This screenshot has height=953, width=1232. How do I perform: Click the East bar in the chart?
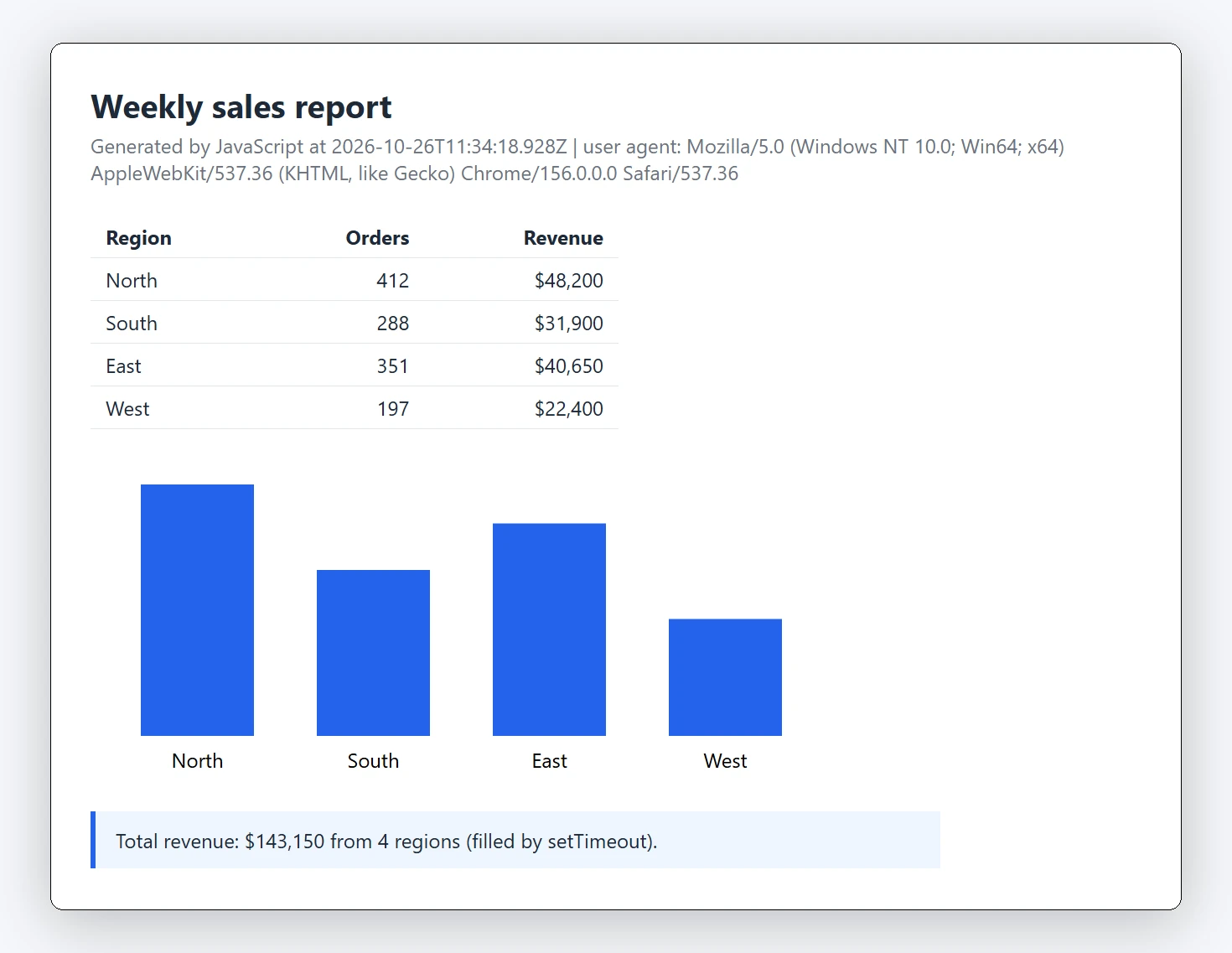549,629
